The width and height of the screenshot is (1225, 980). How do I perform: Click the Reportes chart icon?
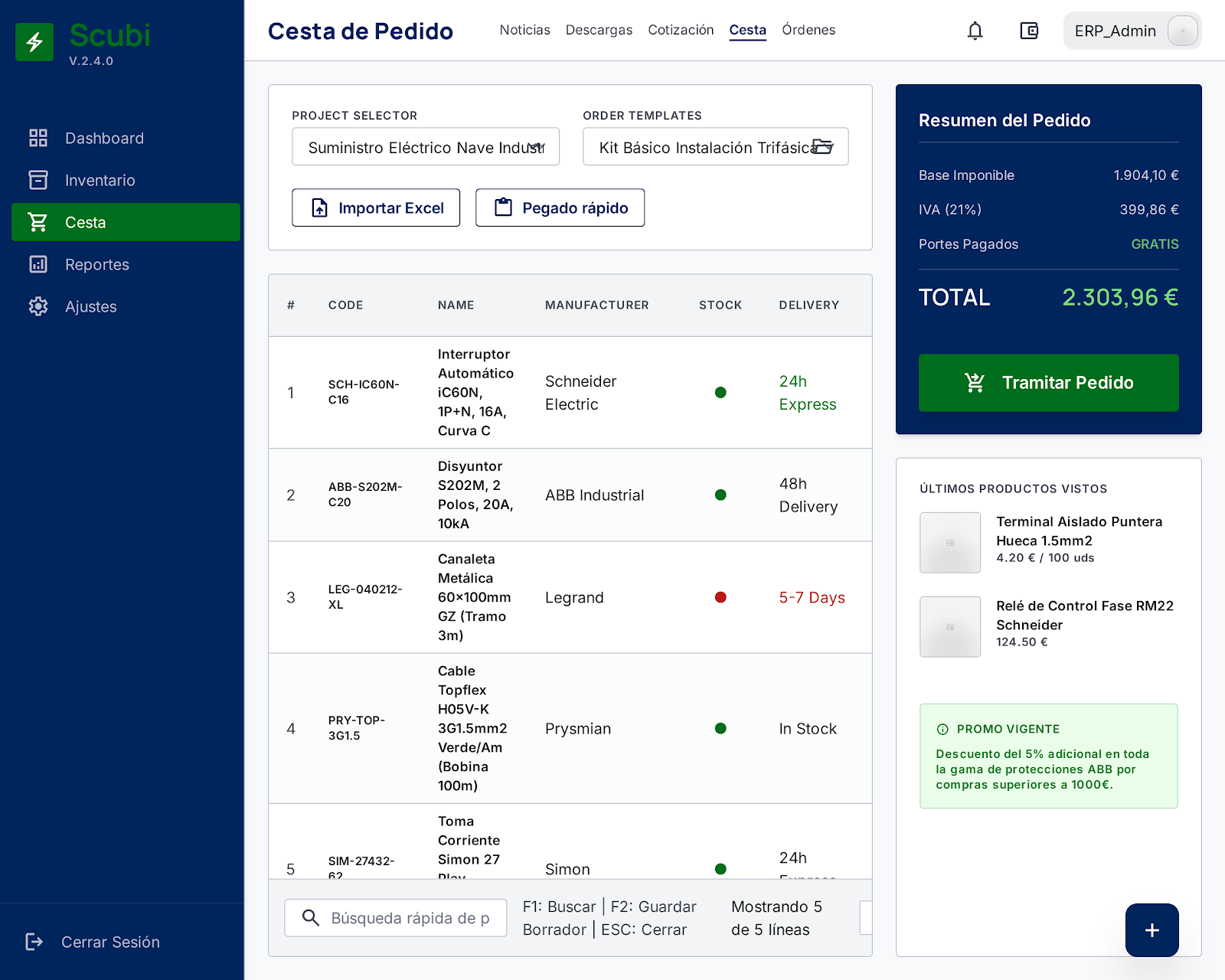point(38,264)
